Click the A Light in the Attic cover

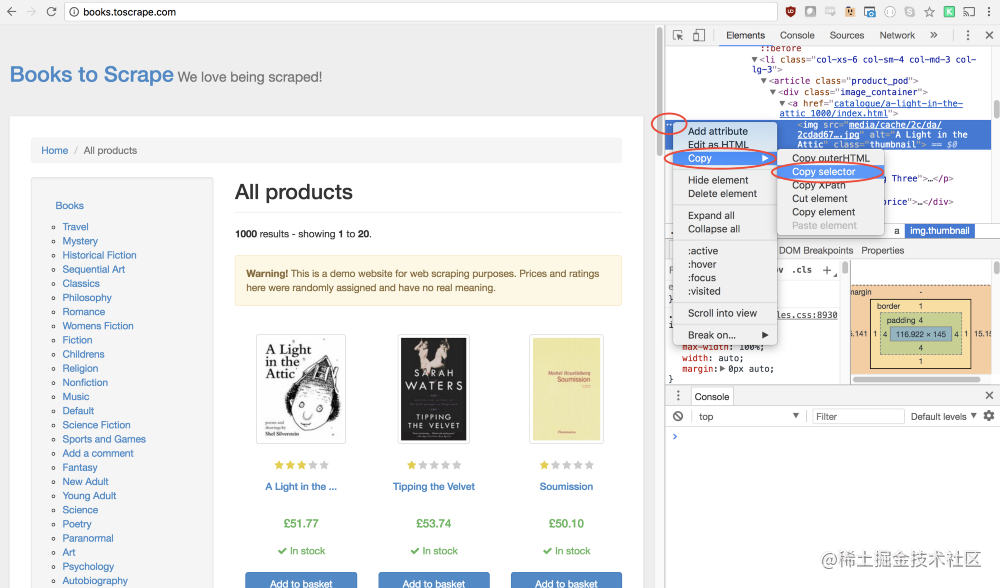point(301,388)
